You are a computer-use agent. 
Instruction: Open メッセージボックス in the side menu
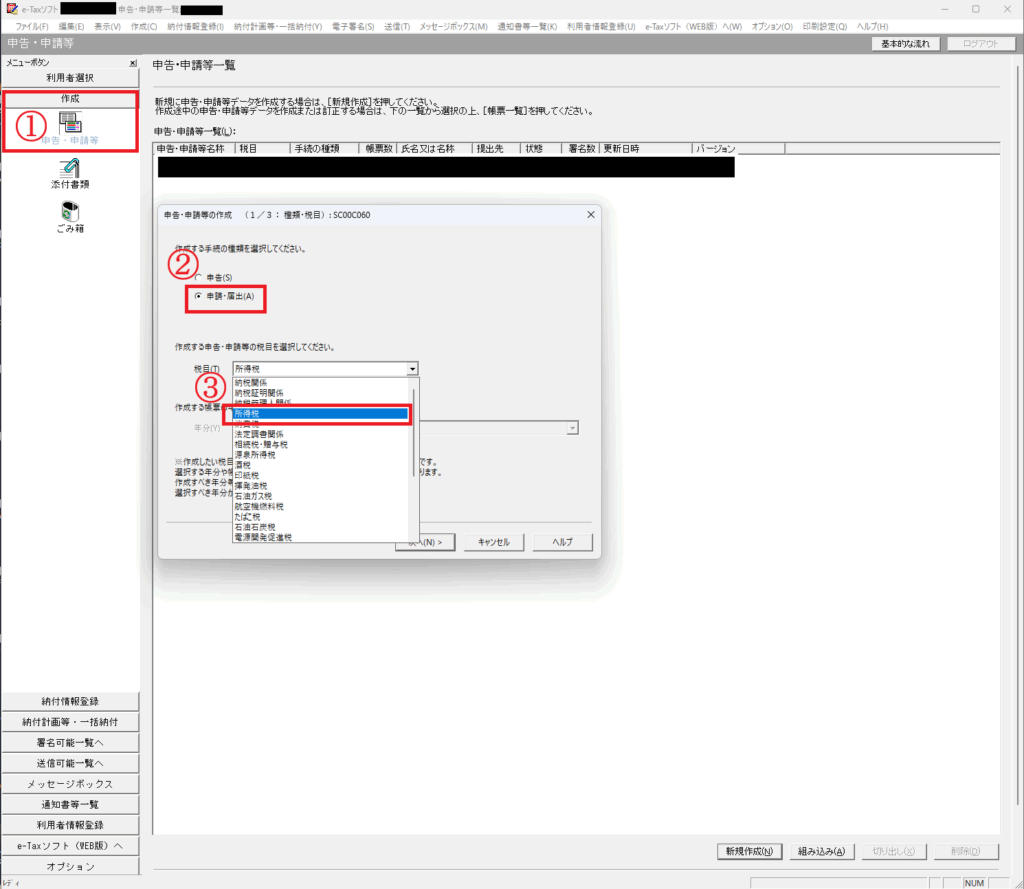click(70, 783)
